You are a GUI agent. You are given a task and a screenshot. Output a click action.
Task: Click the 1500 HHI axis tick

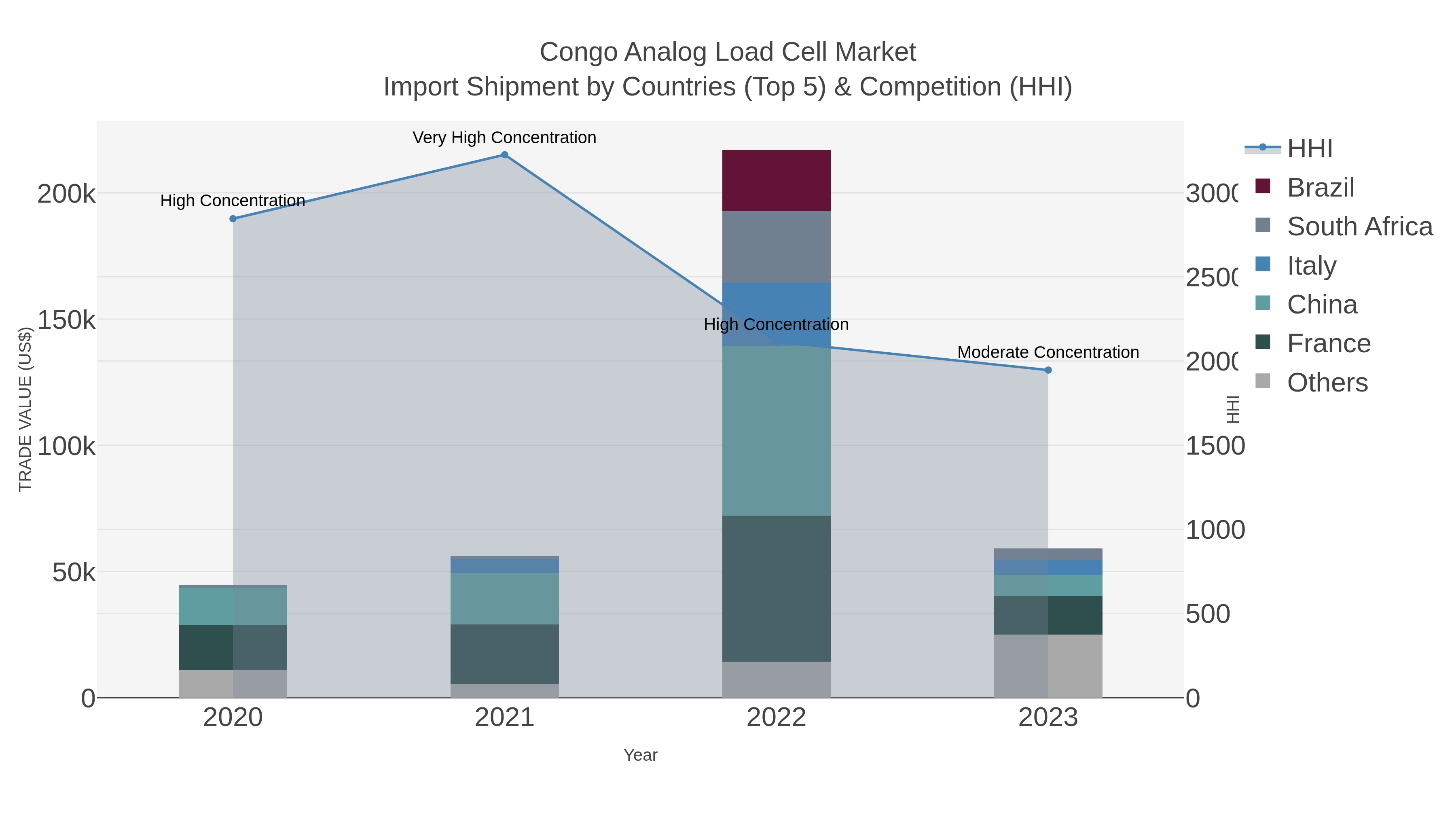1215,446
